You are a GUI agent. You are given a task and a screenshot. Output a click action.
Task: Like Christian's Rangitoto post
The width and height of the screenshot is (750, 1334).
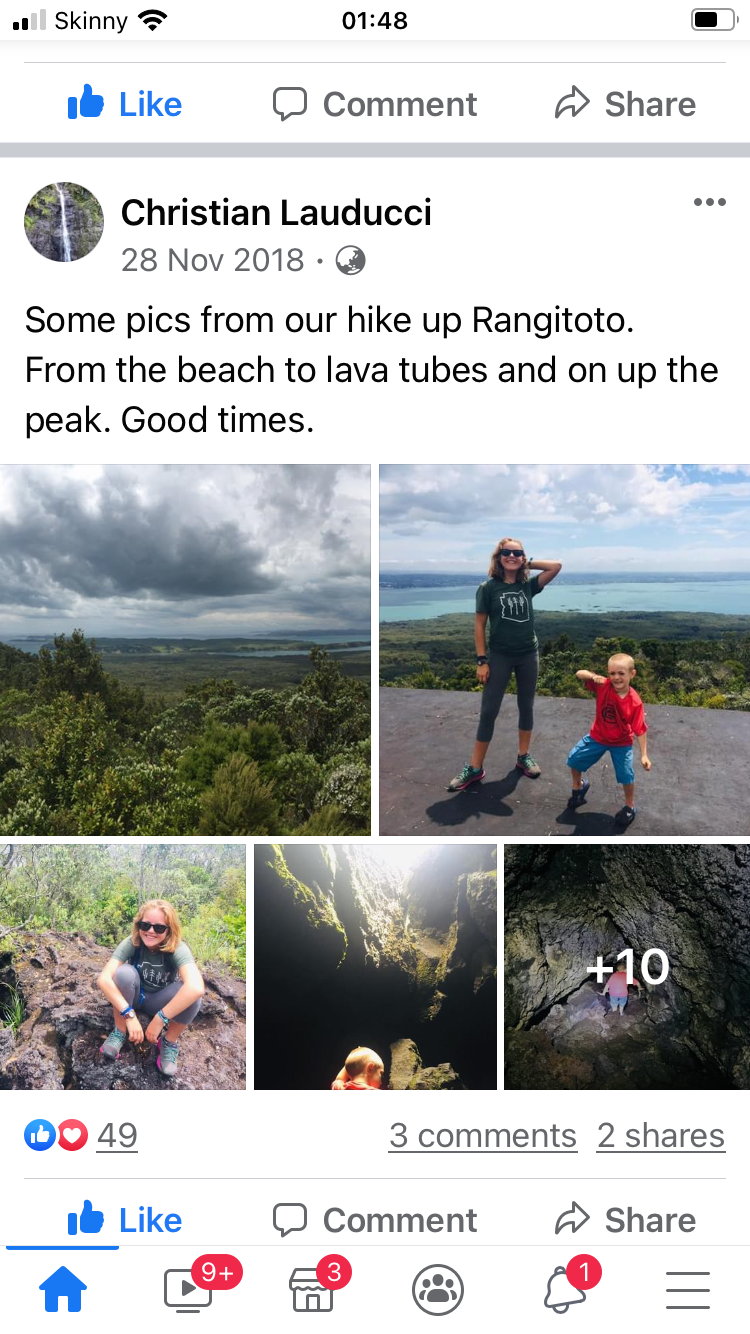click(125, 1220)
